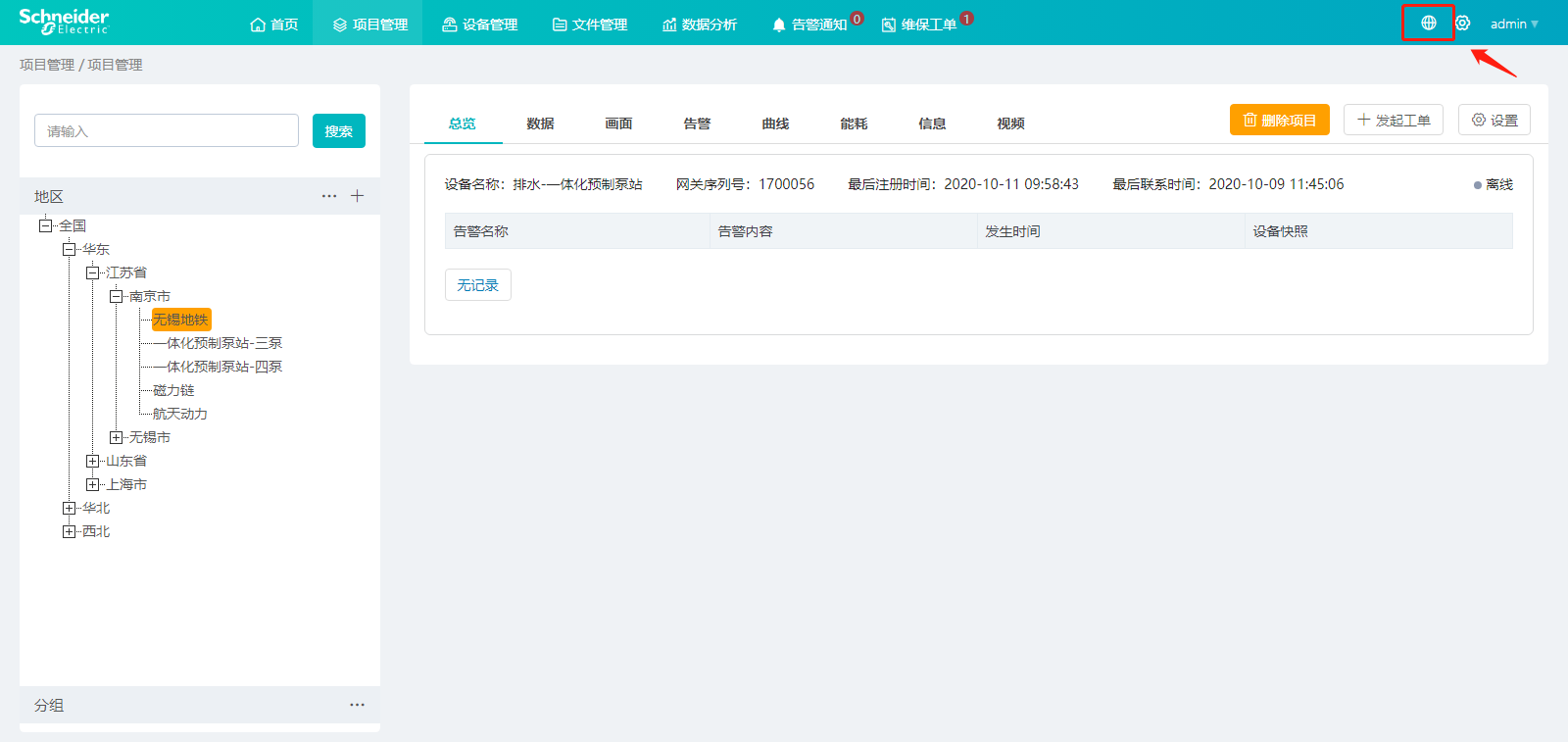This screenshot has width=1568, height=742.
Task: Click the 0 badge on 告警通知
Action: click(x=857, y=19)
